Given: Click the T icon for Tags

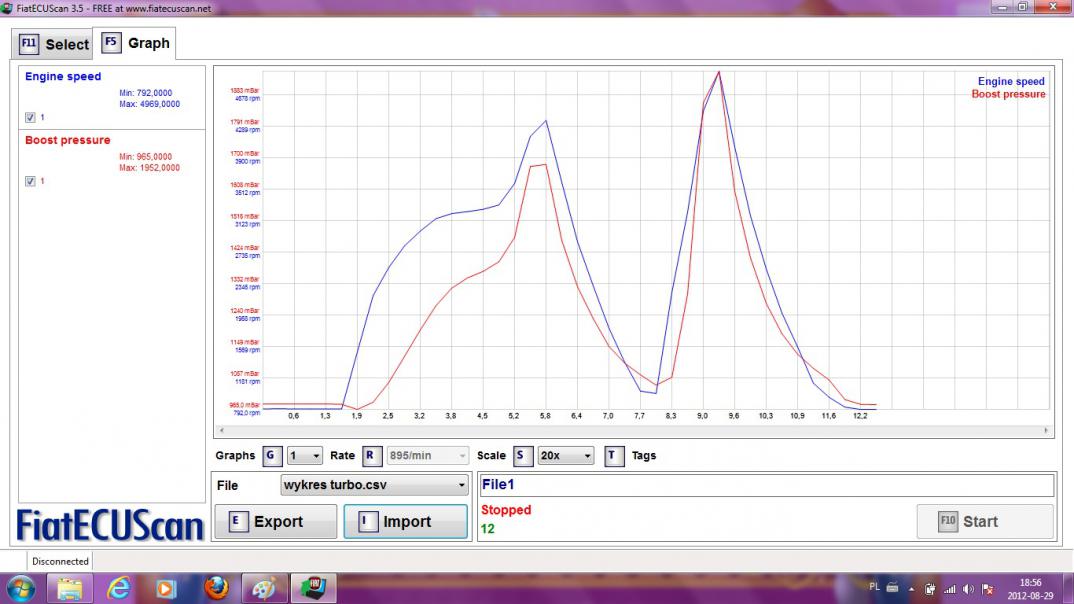Looking at the screenshot, I should tap(615, 456).
